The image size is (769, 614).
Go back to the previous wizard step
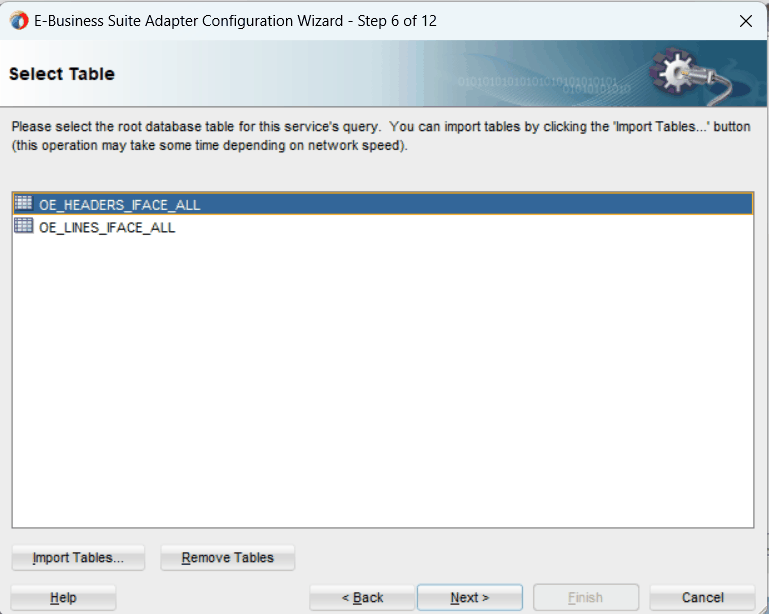coord(362,598)
